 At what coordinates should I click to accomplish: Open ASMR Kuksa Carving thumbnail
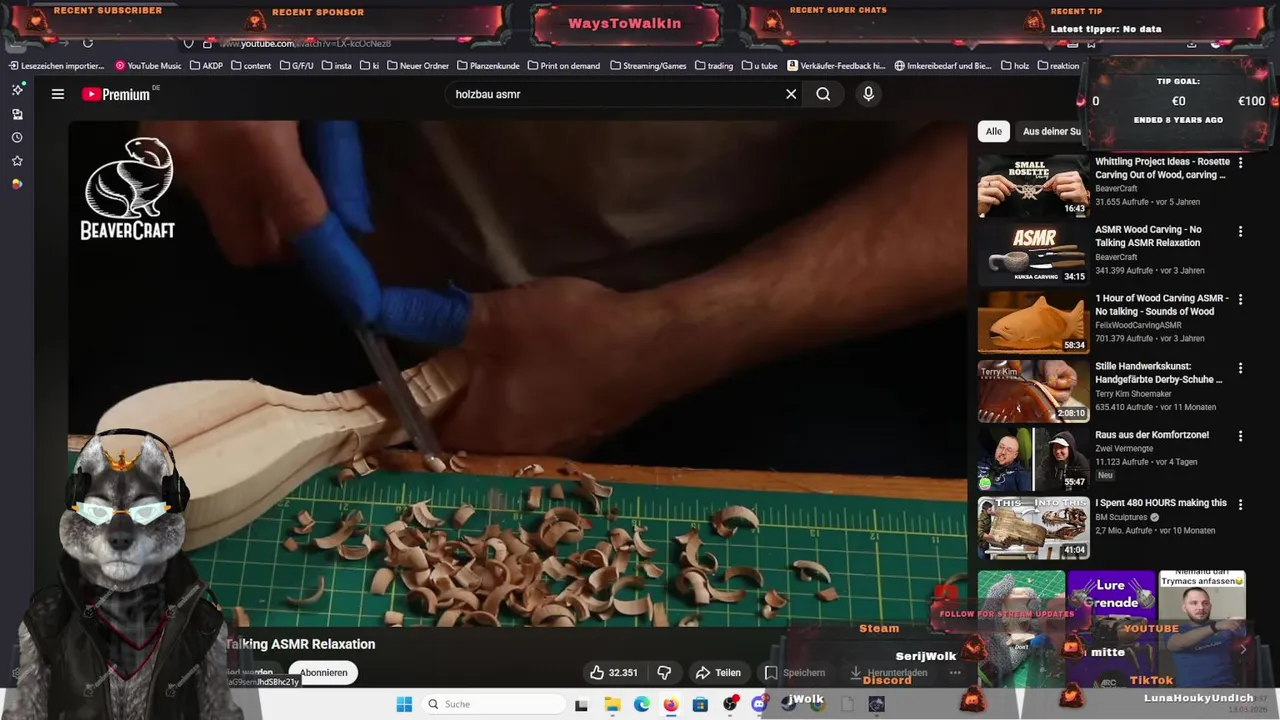coord(1033,253)
